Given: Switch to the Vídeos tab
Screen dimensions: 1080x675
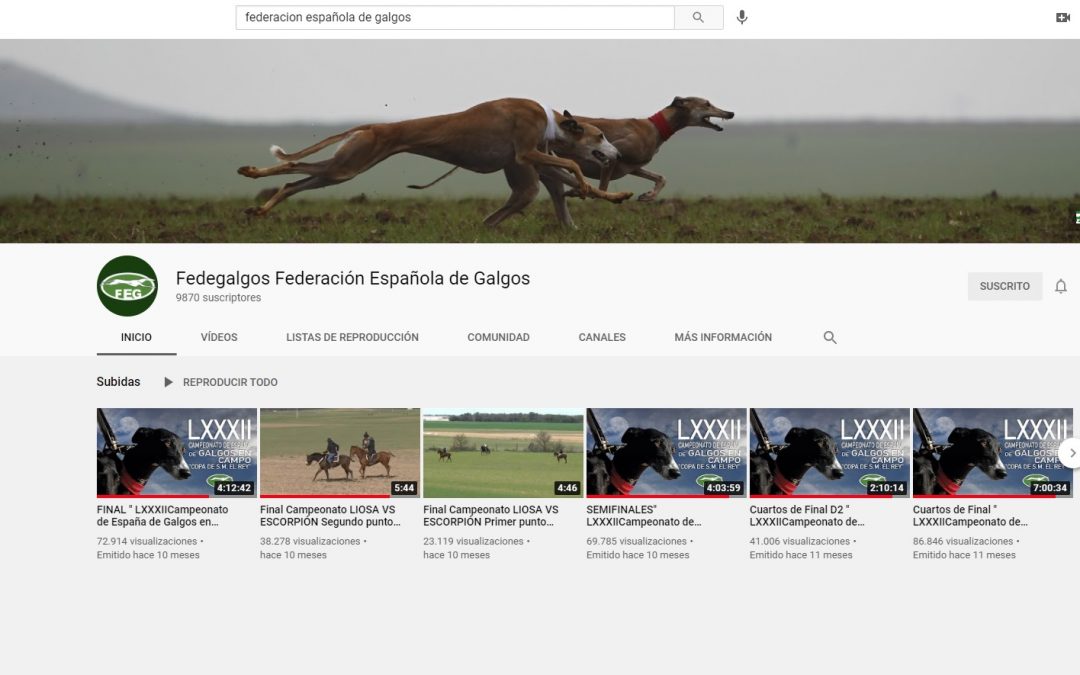Looking at the screenshot, I should pos(219,338).
